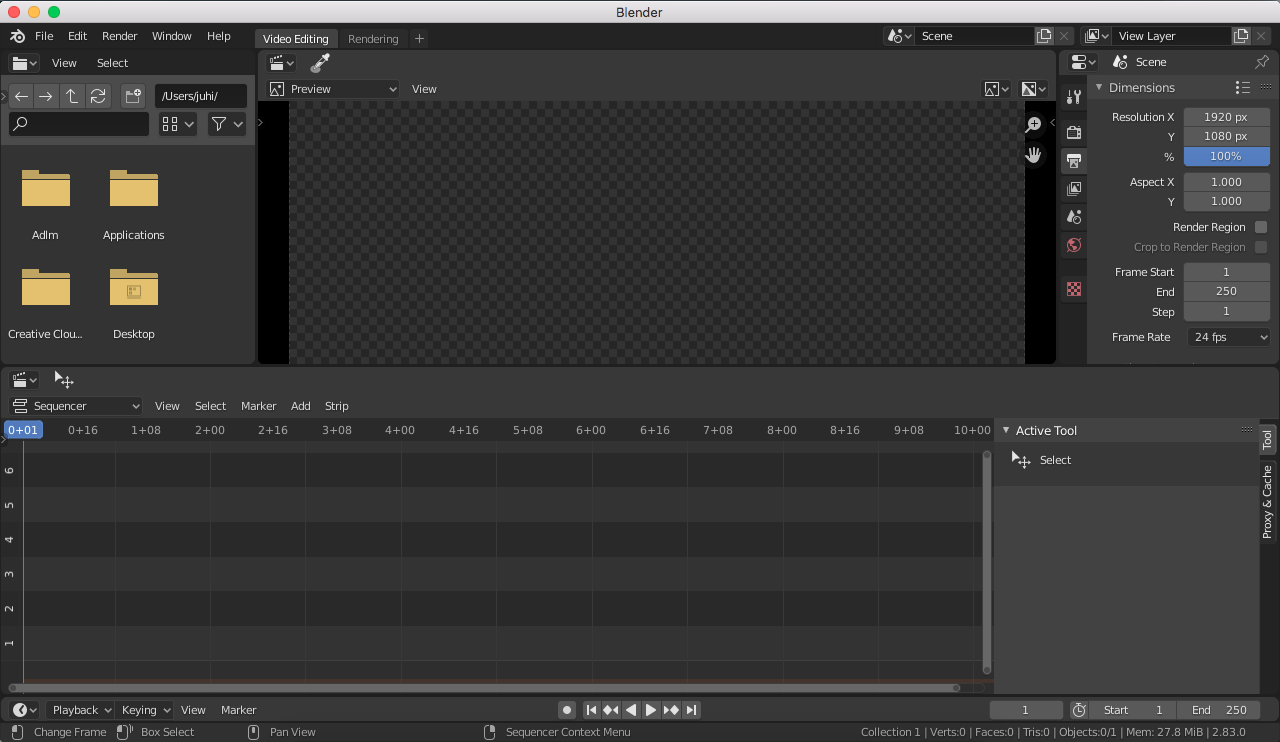Toggle the Crop to Render Region option

pos(1261,247)
